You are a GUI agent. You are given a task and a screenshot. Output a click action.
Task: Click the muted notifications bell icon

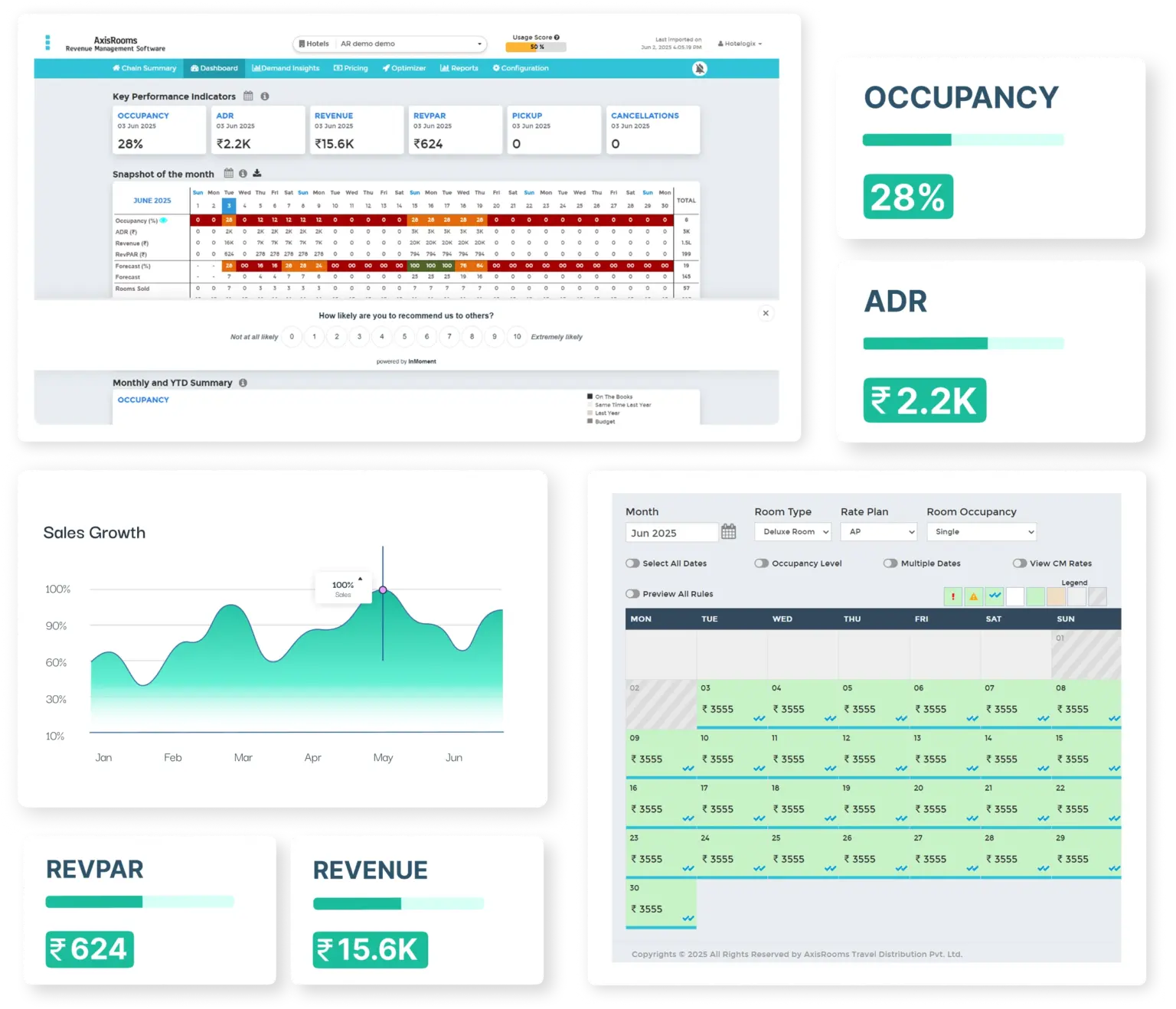(x=699, y=69)
